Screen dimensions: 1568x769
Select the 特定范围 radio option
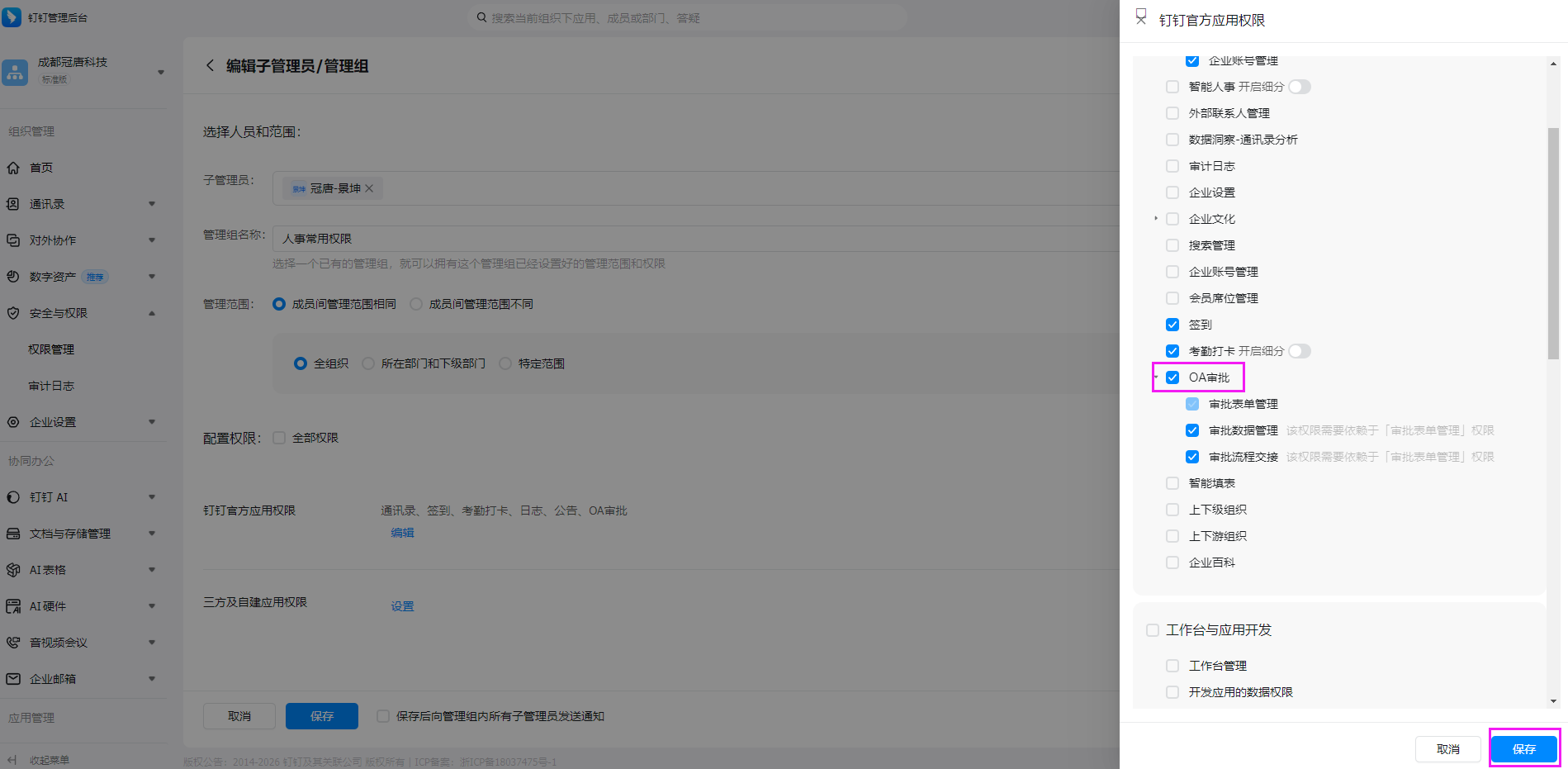pos(505,363)
